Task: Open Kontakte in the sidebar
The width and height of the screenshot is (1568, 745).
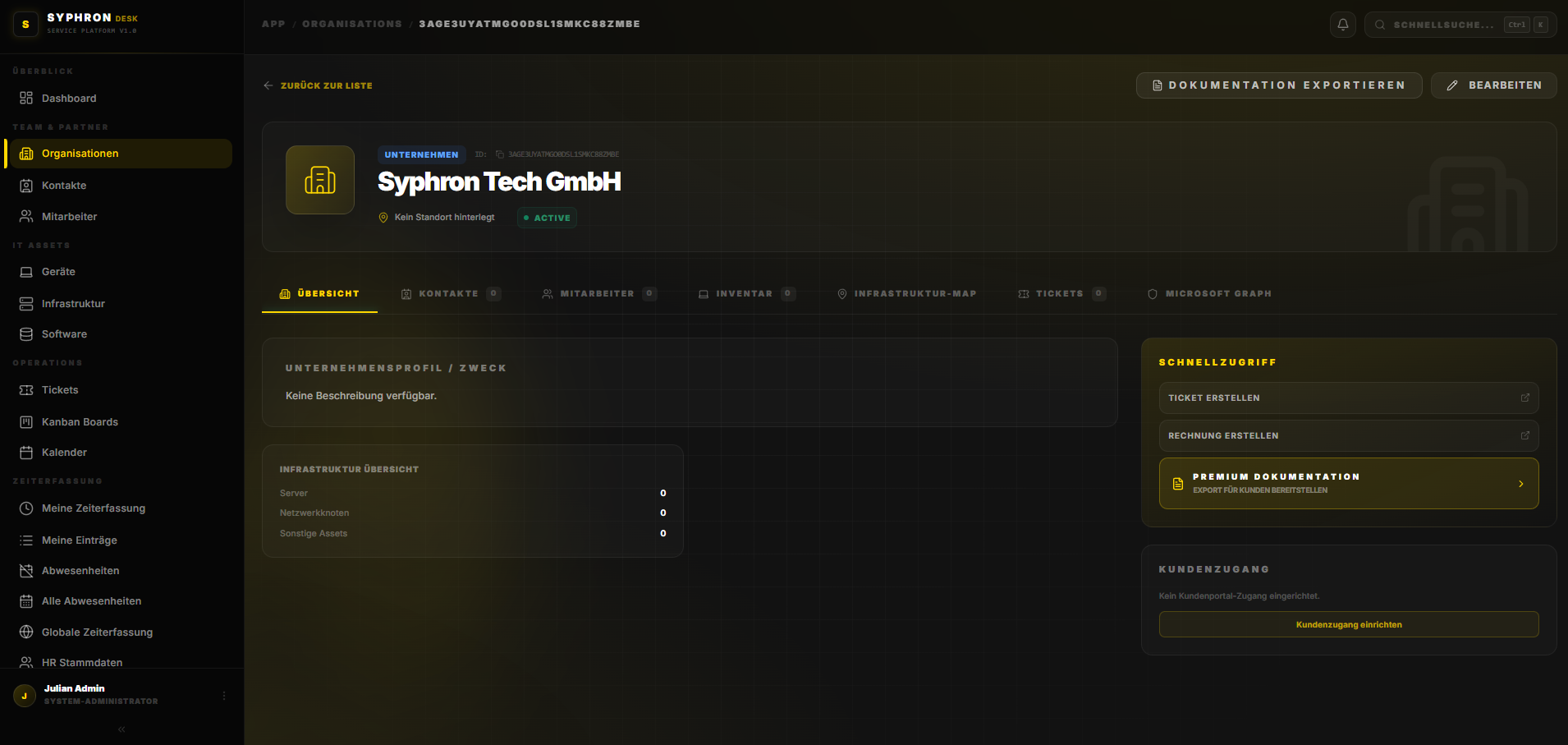Action: 121,186
